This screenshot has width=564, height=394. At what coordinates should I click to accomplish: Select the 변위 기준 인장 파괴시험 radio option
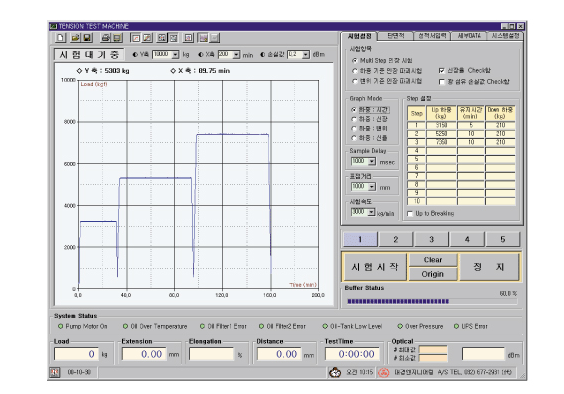[x=354, y=81]
